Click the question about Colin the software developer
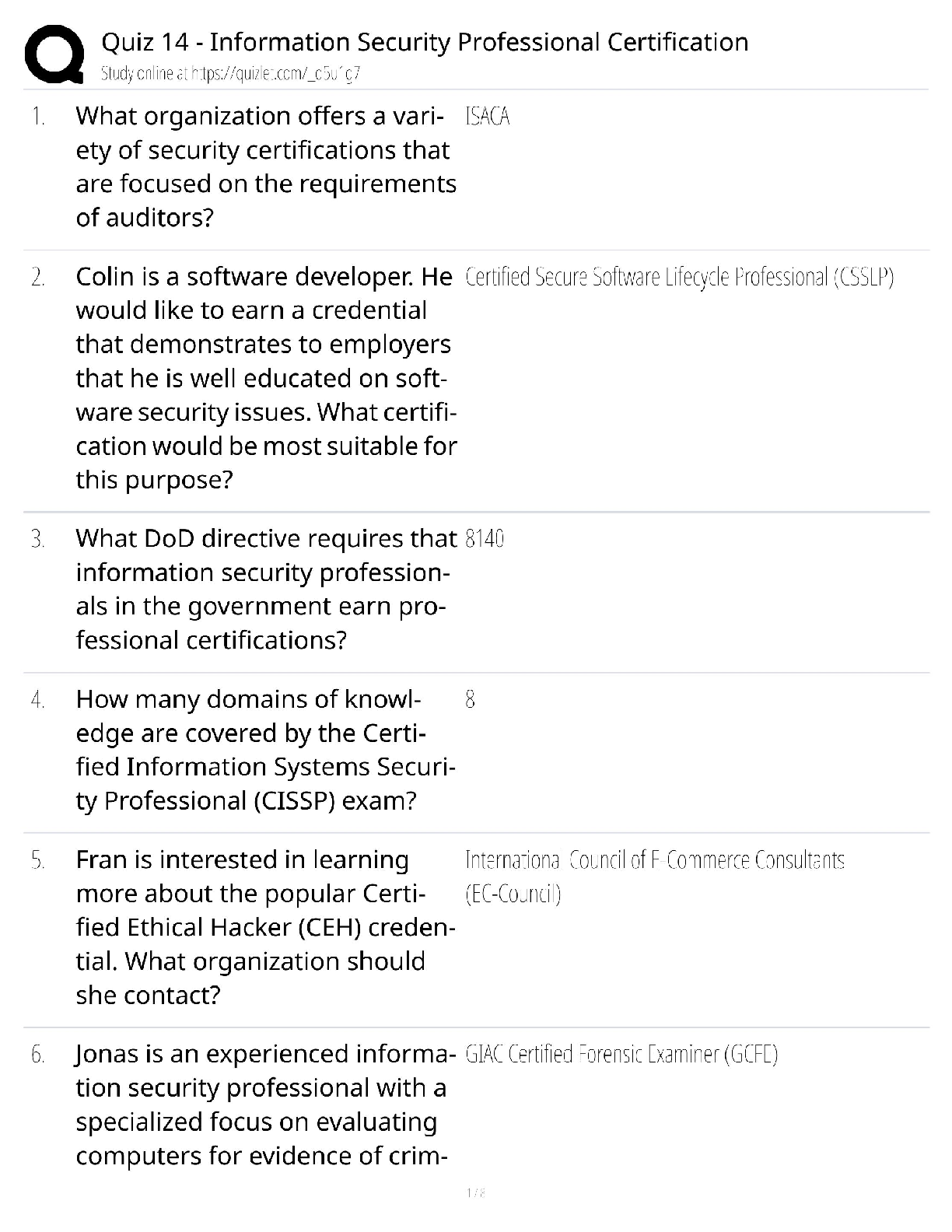The height and width of the screenshot is (1232, 952). coord(265,378)
